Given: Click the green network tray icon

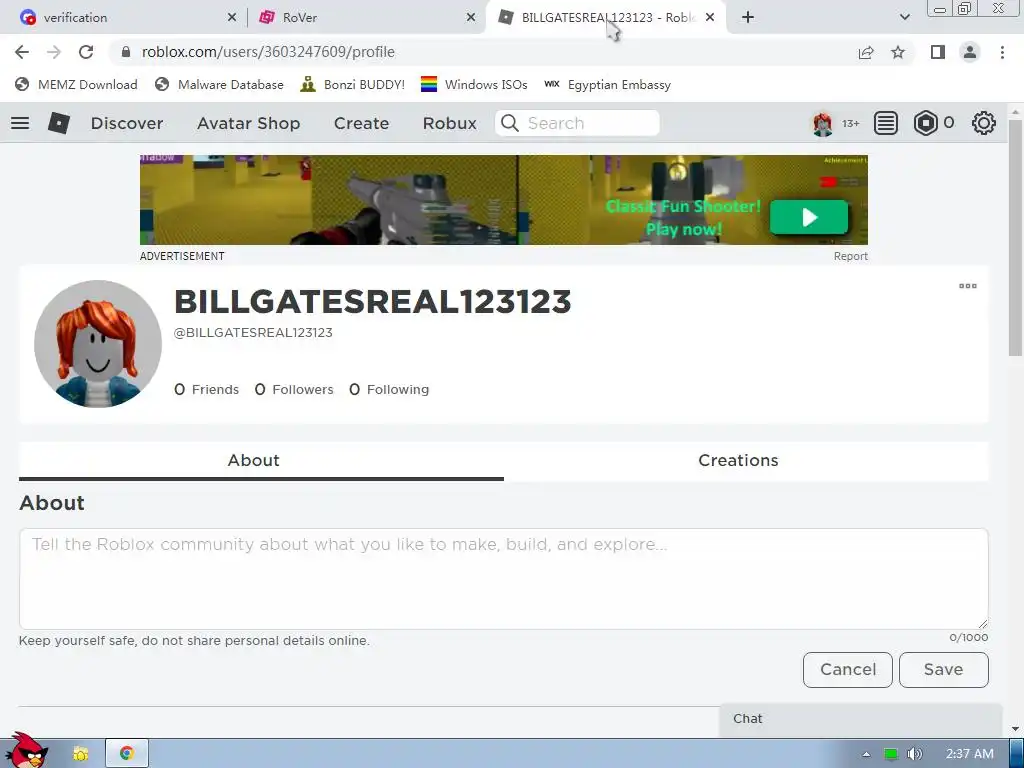Looking at the screenshot, I should (x=891, y=754).
